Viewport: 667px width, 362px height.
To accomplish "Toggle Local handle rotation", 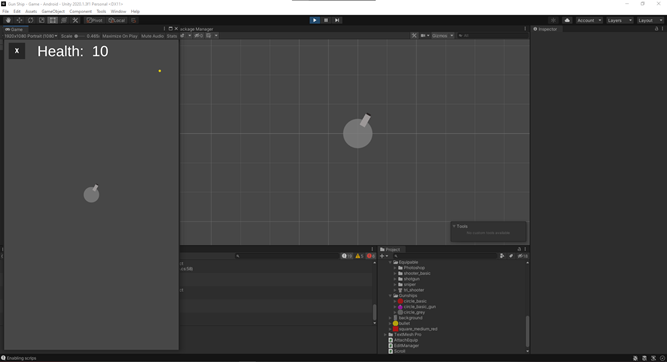I will pyautogui.click(x=117, y=20).
